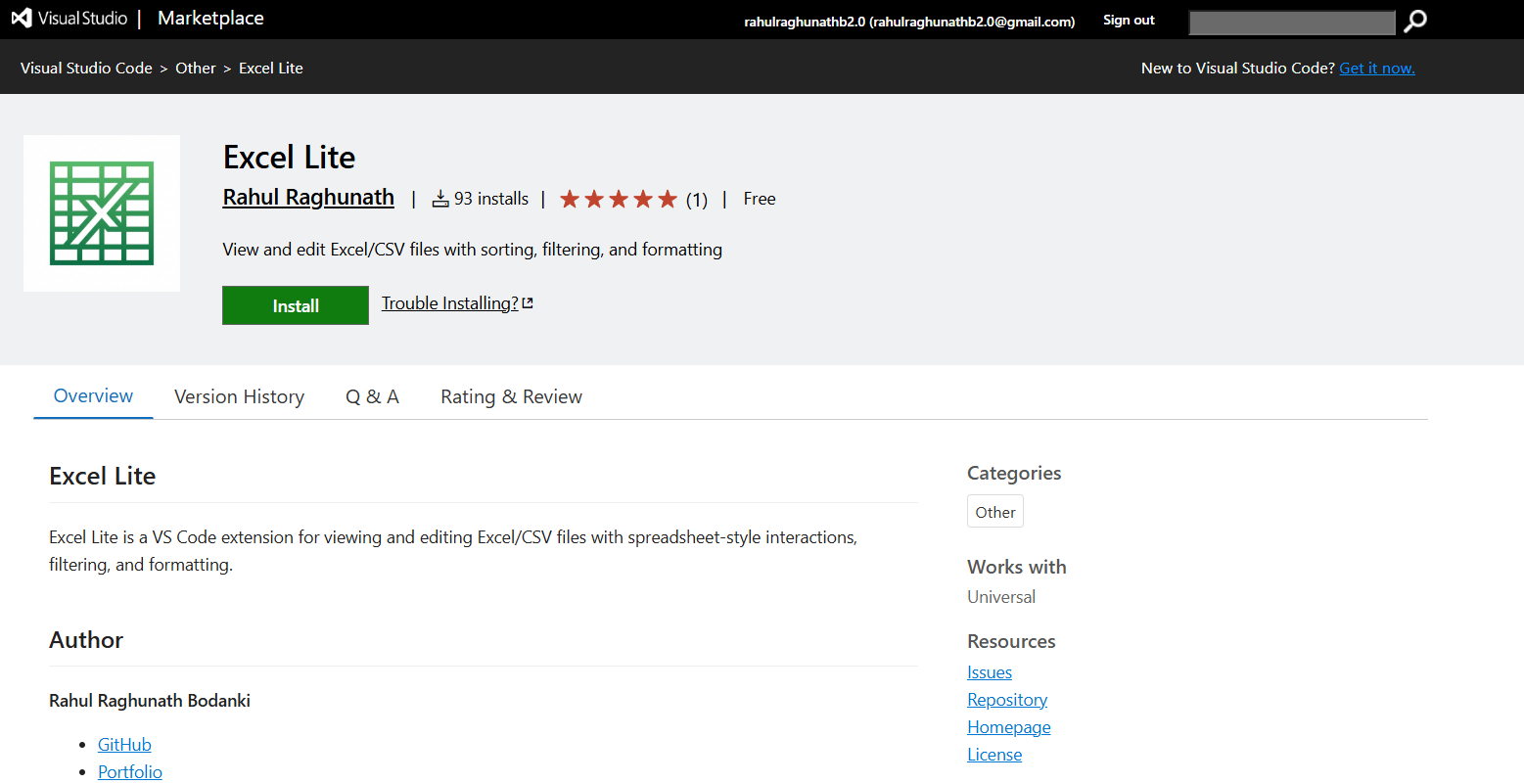This screenshot has width=1524, height=784.
Task: Click Sign out in the header
Action: pos(1129,21)
